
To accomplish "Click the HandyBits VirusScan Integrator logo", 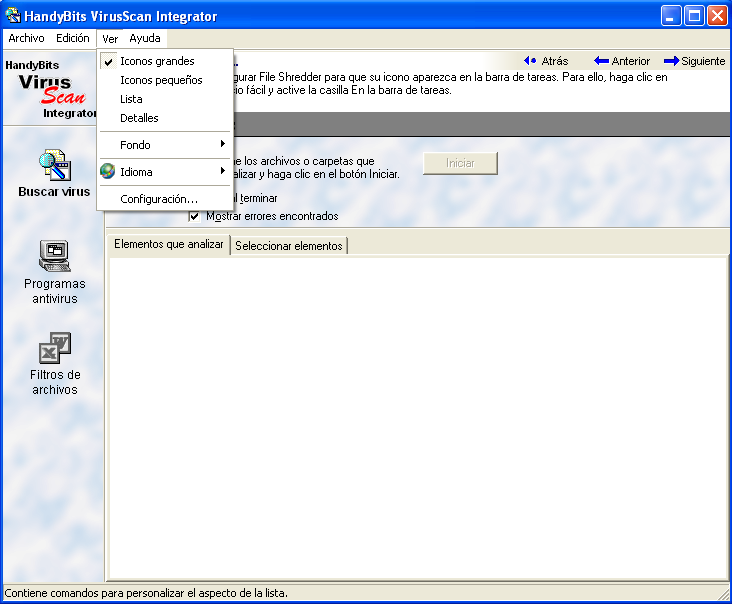I will click(x=50, y=89).
